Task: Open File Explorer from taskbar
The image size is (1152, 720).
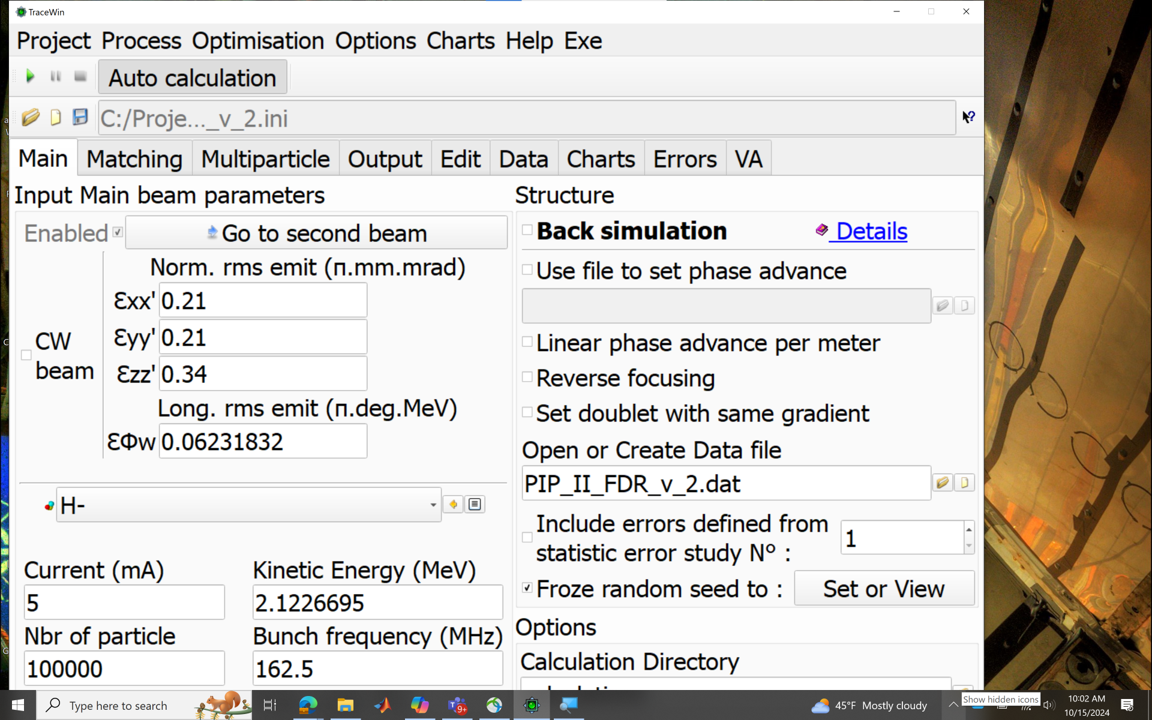Action: 345,705
